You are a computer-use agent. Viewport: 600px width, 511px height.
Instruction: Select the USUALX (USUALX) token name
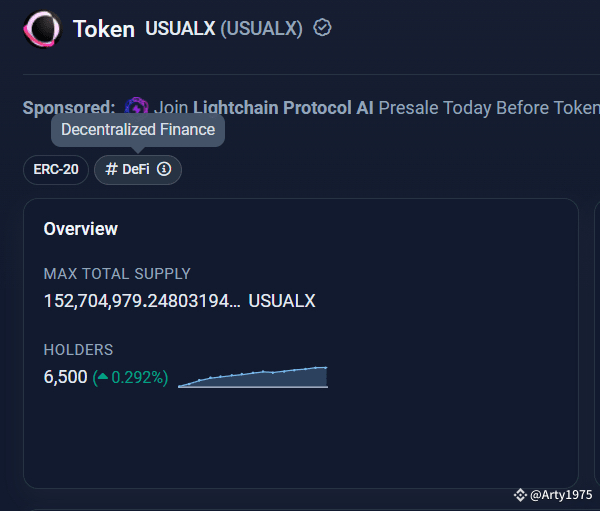click(x=224, y=28)
